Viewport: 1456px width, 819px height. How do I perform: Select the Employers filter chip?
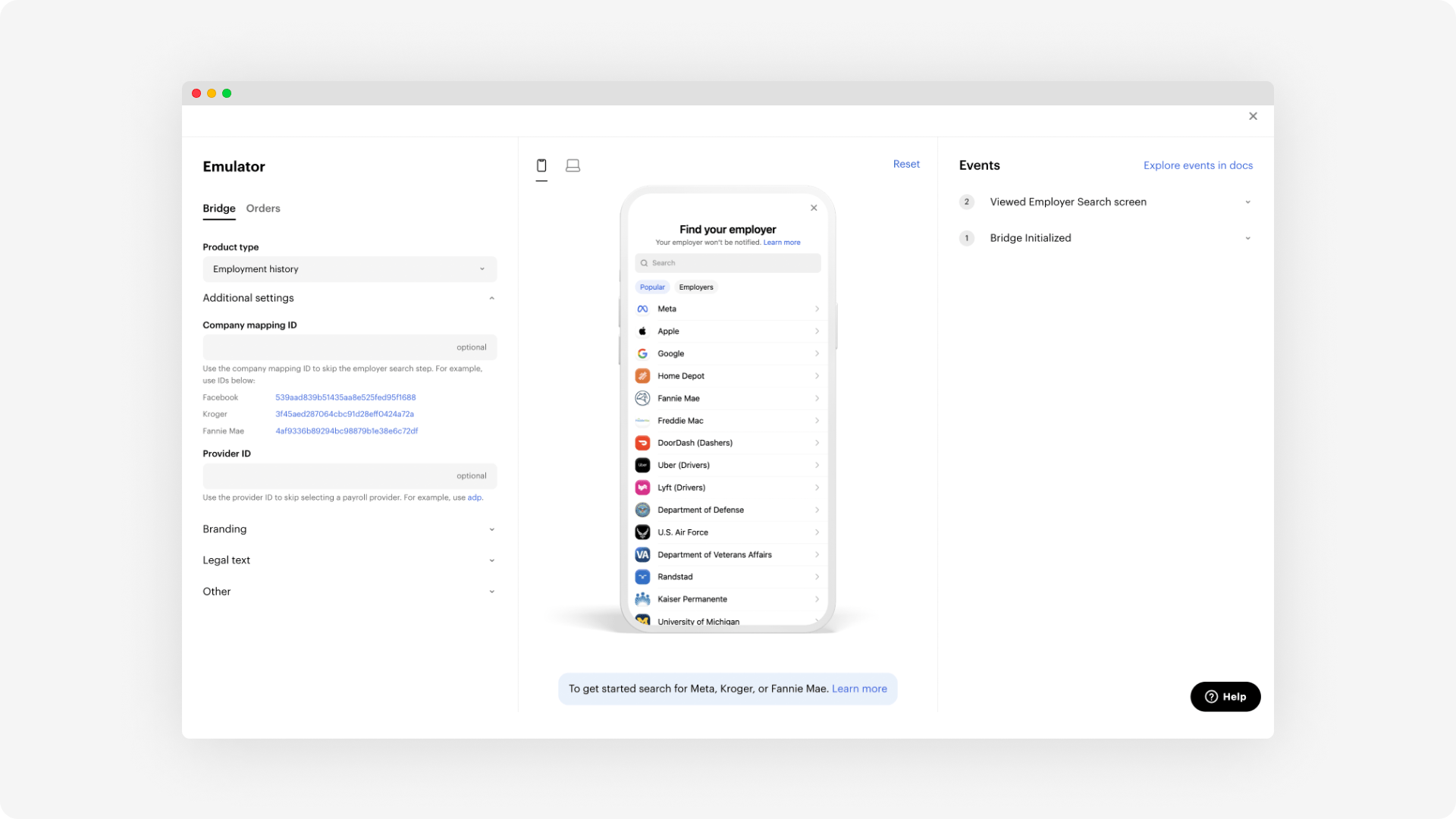[695, 287]
